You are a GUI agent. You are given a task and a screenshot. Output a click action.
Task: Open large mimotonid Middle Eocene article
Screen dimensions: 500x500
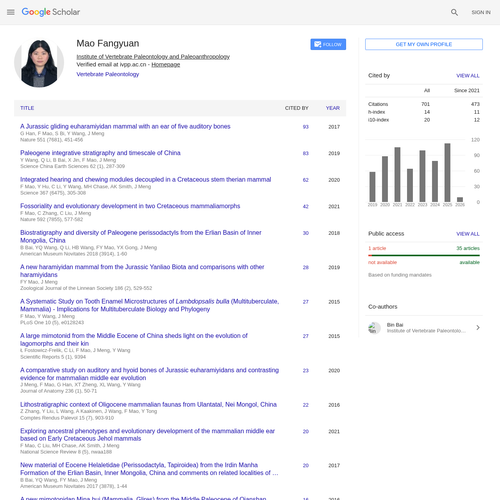coord(134,339)
